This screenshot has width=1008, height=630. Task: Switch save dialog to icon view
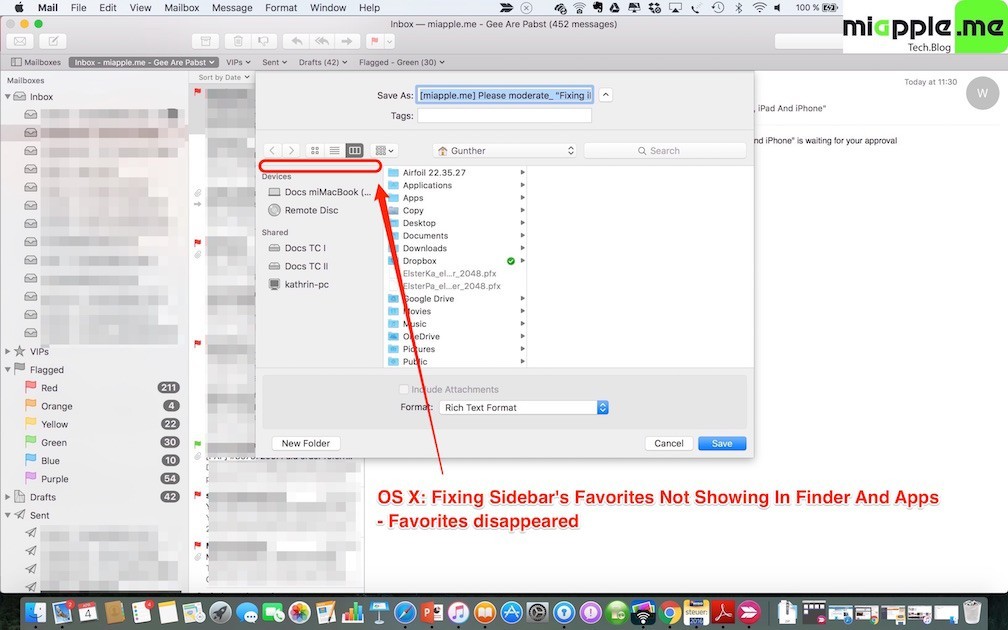tap(315, 150)
